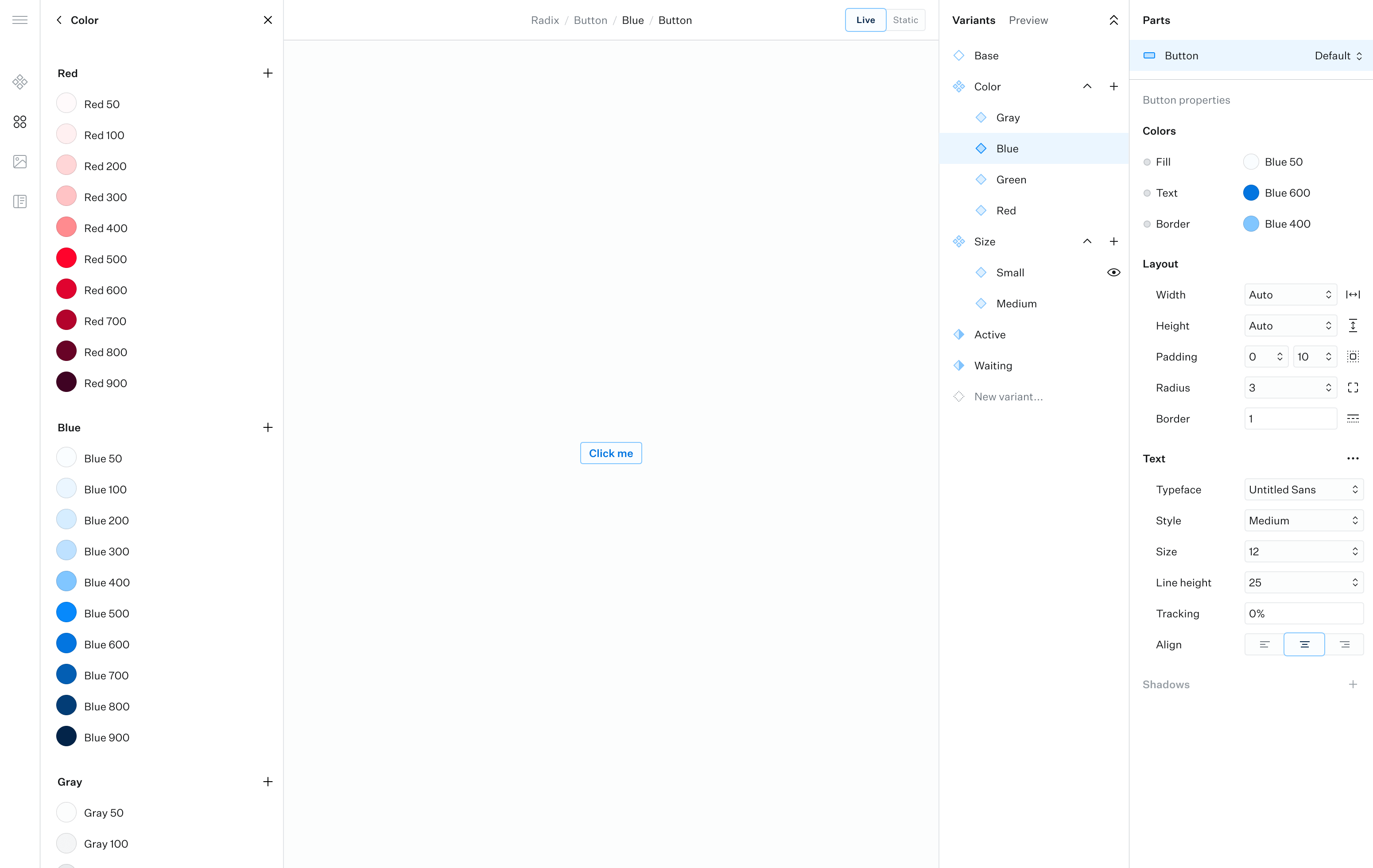
Task: Toggle visibility eye on Small variant
Action: (x=1113, y=273)
